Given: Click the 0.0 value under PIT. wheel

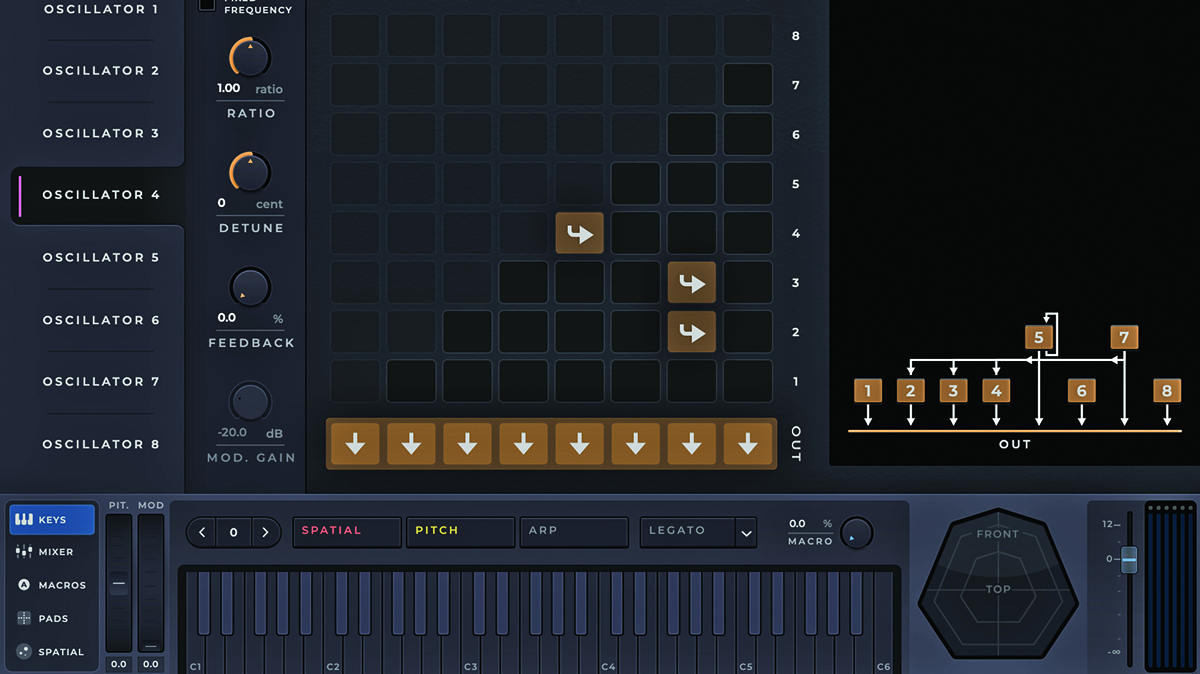Looking at the screenshot, I should click(119, 664).
